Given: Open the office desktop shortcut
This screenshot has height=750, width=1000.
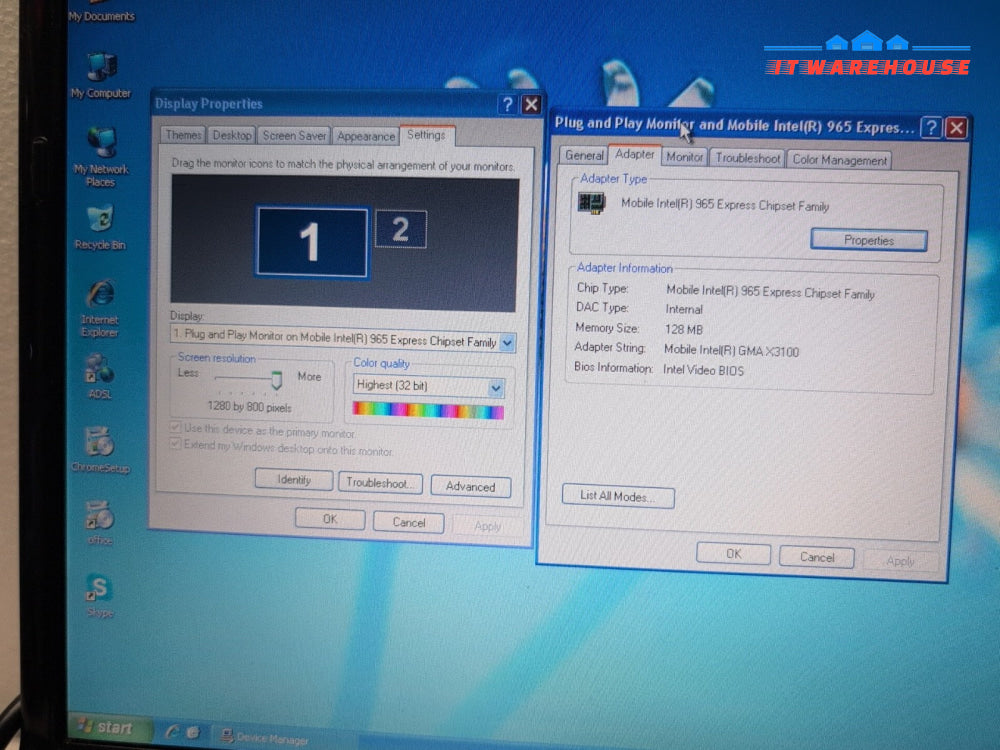Looking at the screenshot, I should (100, 523).
